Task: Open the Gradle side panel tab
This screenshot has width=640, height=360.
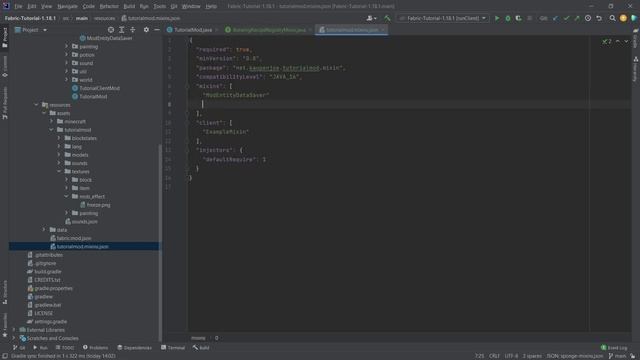Action: [636, 38]
